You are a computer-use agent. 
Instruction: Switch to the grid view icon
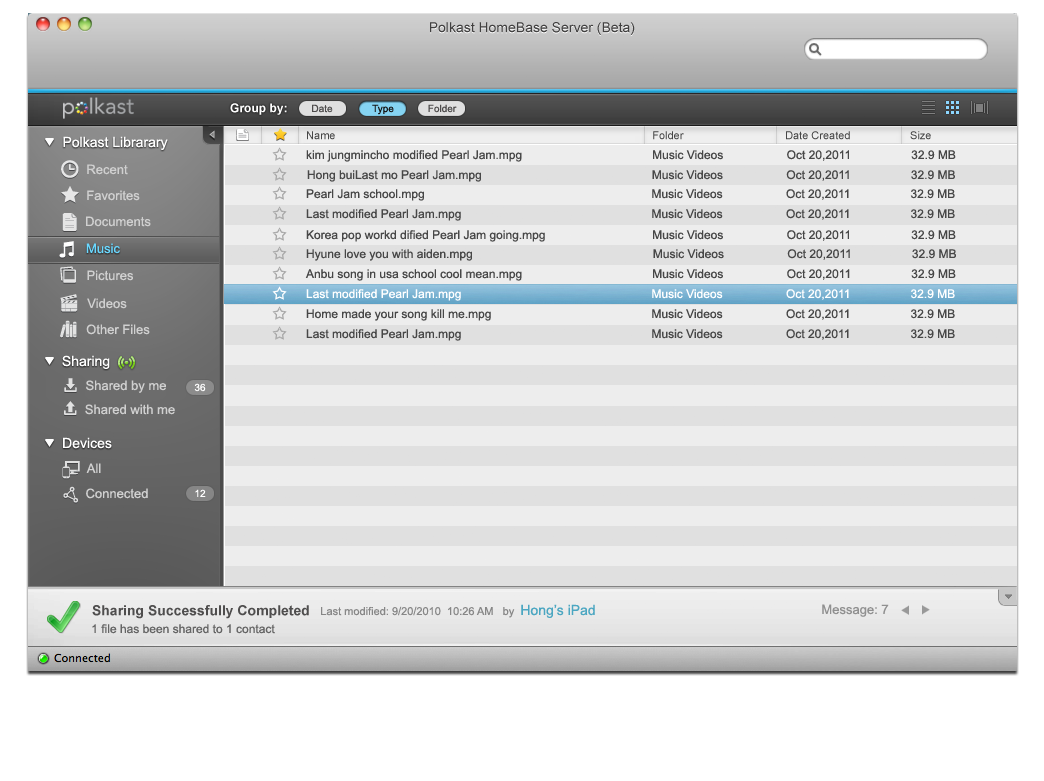pos(952,108)
